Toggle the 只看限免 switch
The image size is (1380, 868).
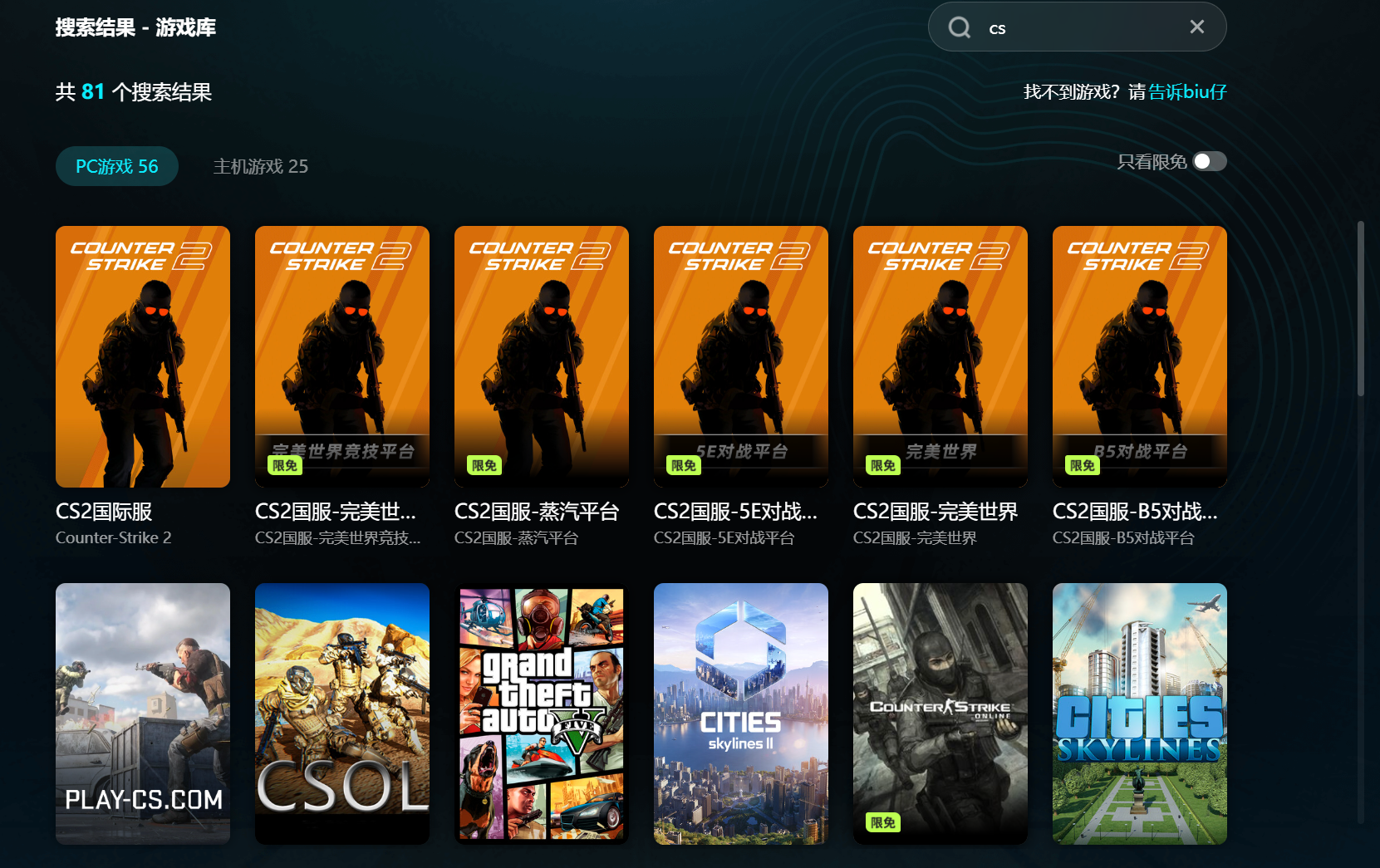point(1210,161)
